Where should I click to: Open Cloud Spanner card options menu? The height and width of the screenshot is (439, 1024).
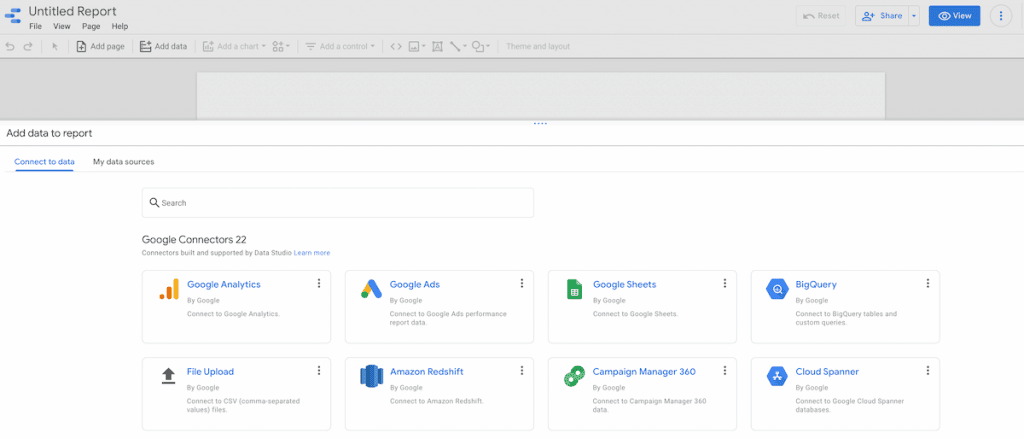point(928,370)
